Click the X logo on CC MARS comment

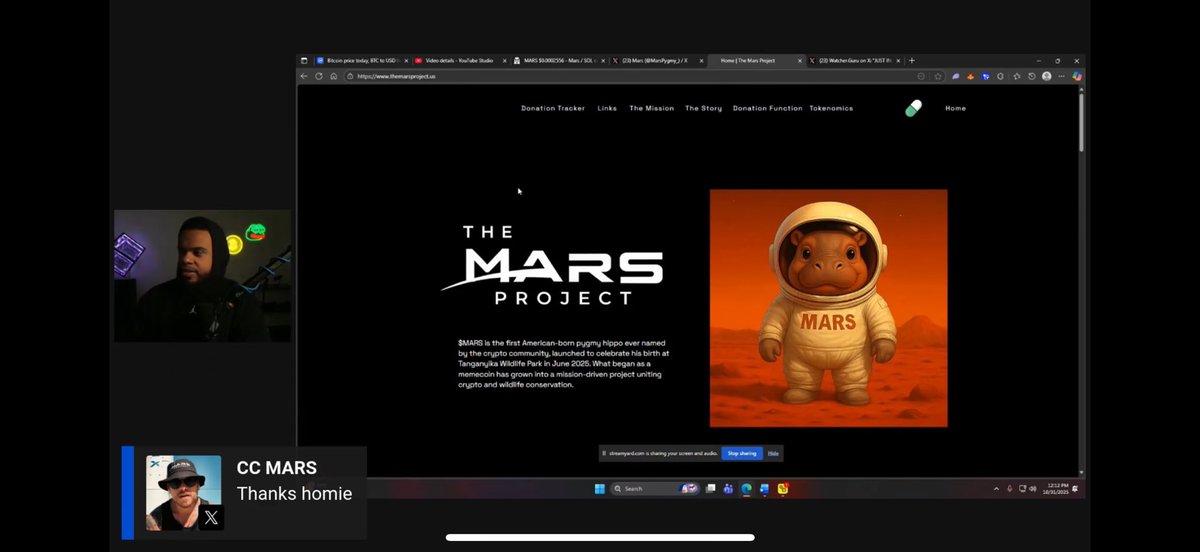[x=211, y=518]
